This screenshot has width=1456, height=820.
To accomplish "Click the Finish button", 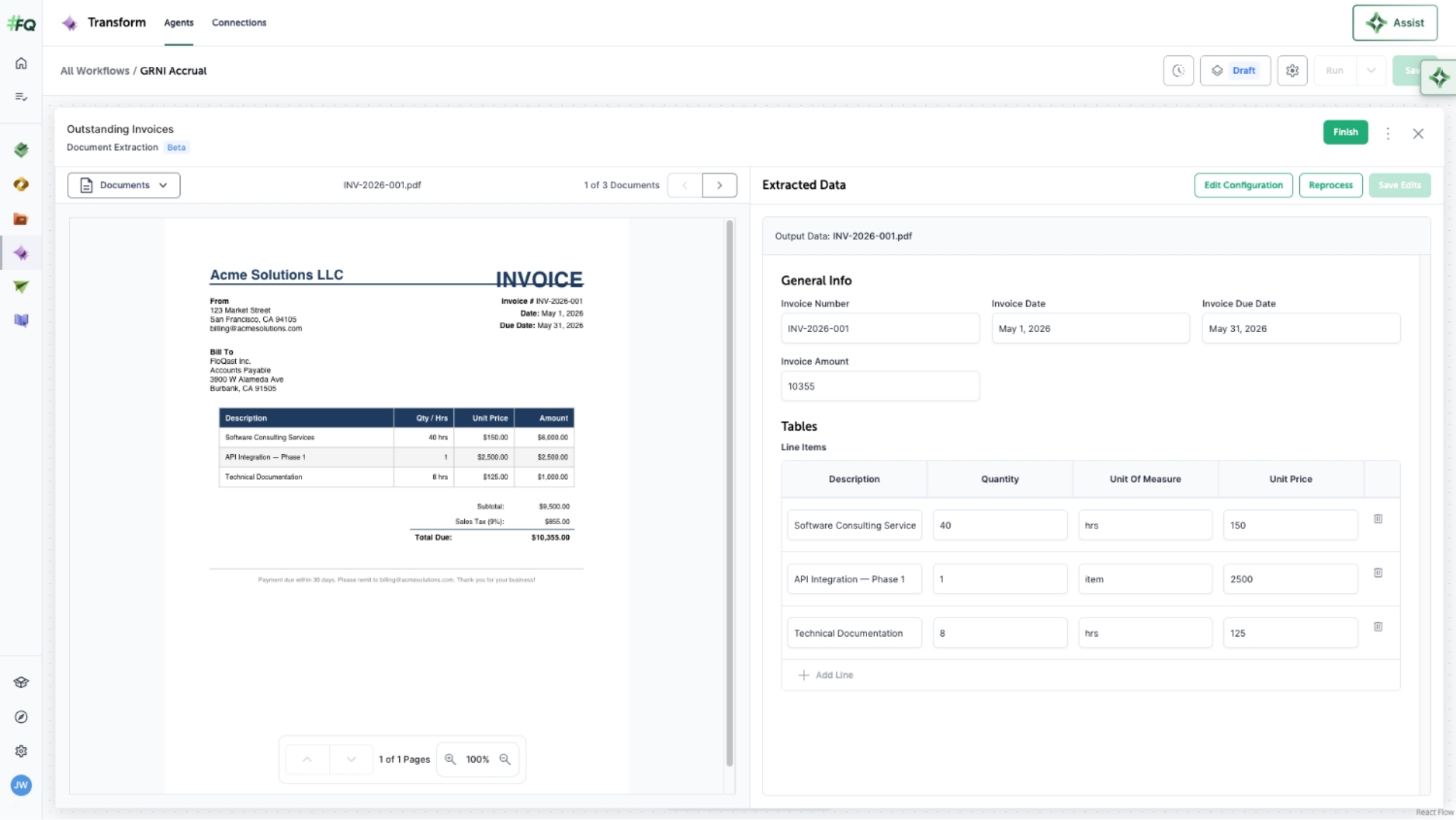I will [1345, 132].
